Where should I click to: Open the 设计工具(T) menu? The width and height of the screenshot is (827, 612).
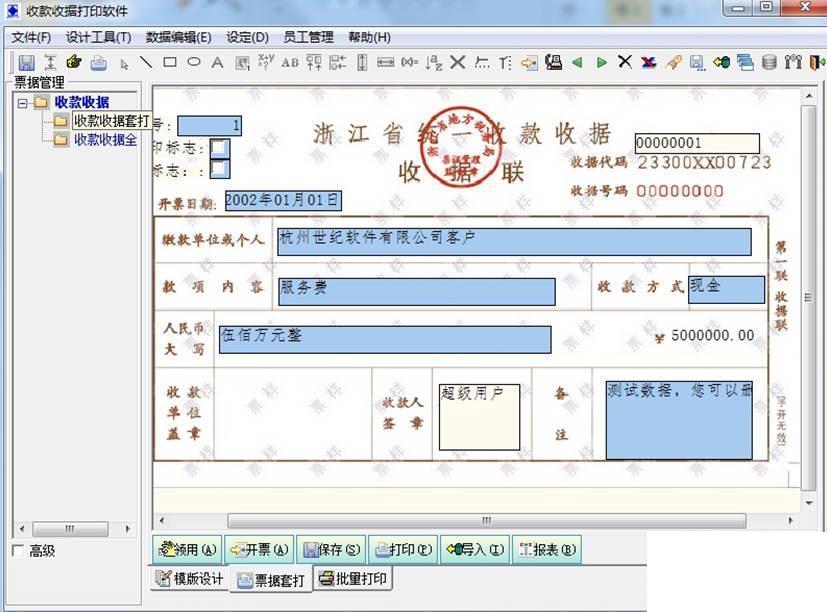click(99, 37)
